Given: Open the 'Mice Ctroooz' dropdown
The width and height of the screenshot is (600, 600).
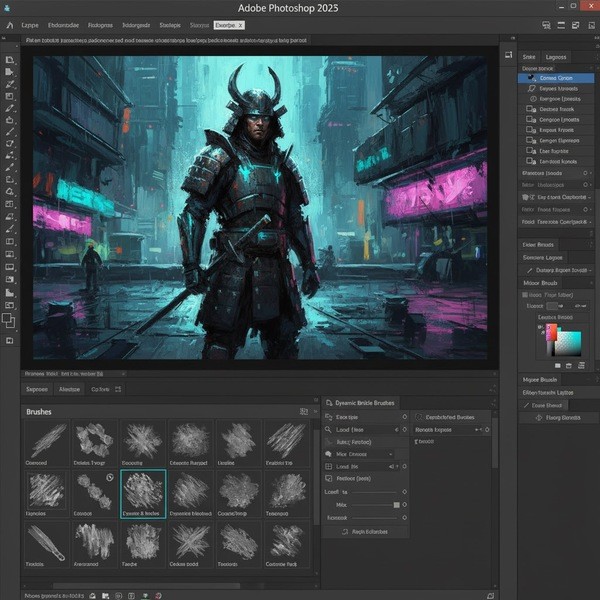Looking at the screenshot, I should (x=390, y=454).
